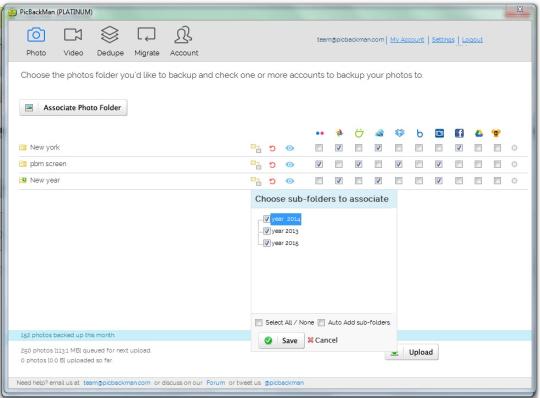
Task: Click the Logout link
Action: point(472,40)
